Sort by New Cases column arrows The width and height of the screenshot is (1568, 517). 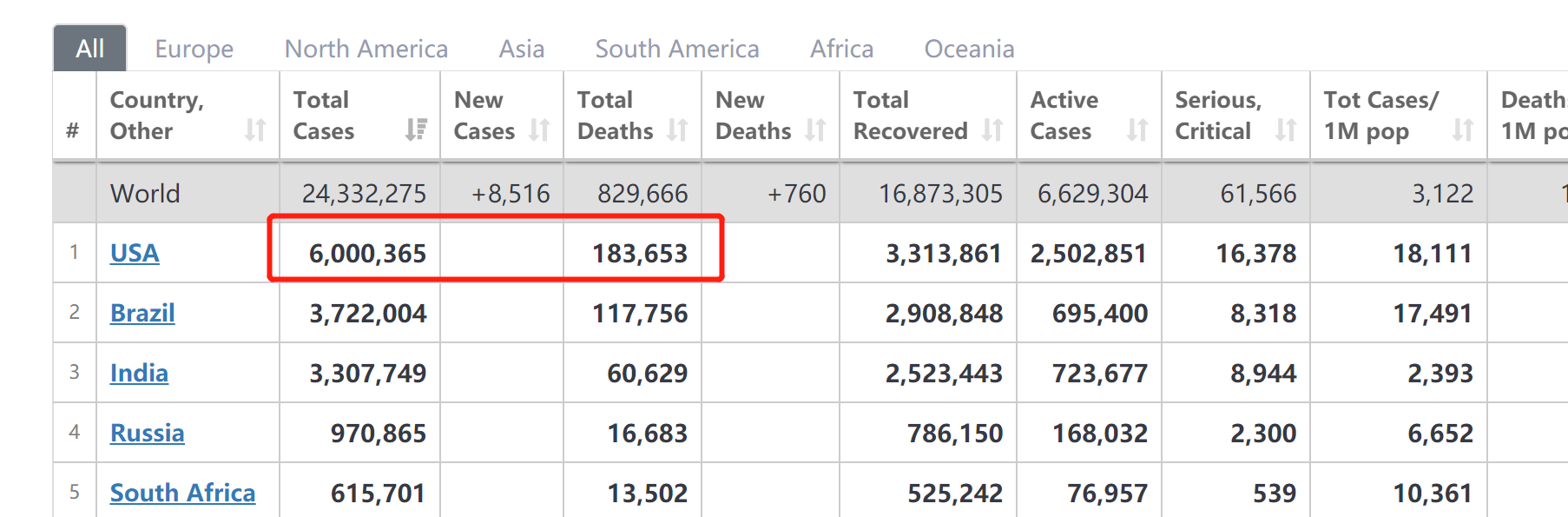tap(539, 130)
